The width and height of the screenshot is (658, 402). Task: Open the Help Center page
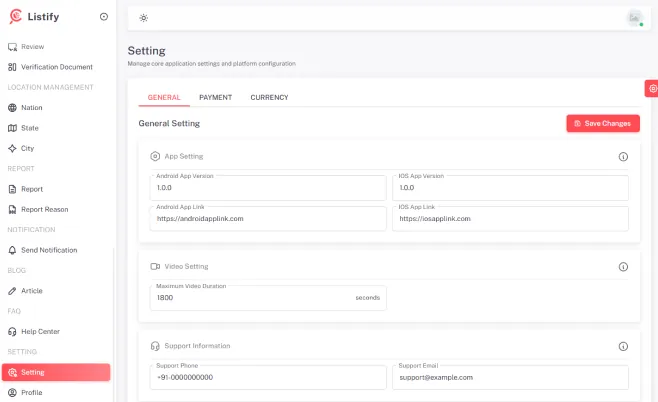pos(56,332)
